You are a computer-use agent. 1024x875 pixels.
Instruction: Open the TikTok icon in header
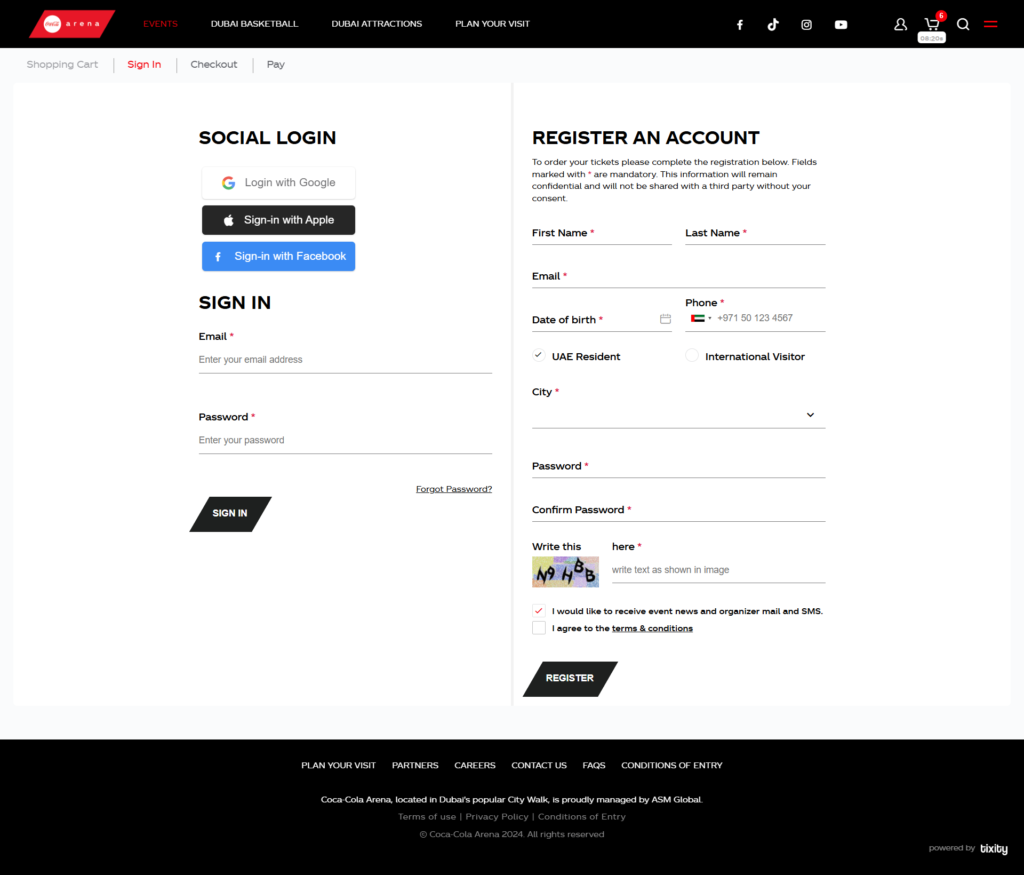(773, 25)
